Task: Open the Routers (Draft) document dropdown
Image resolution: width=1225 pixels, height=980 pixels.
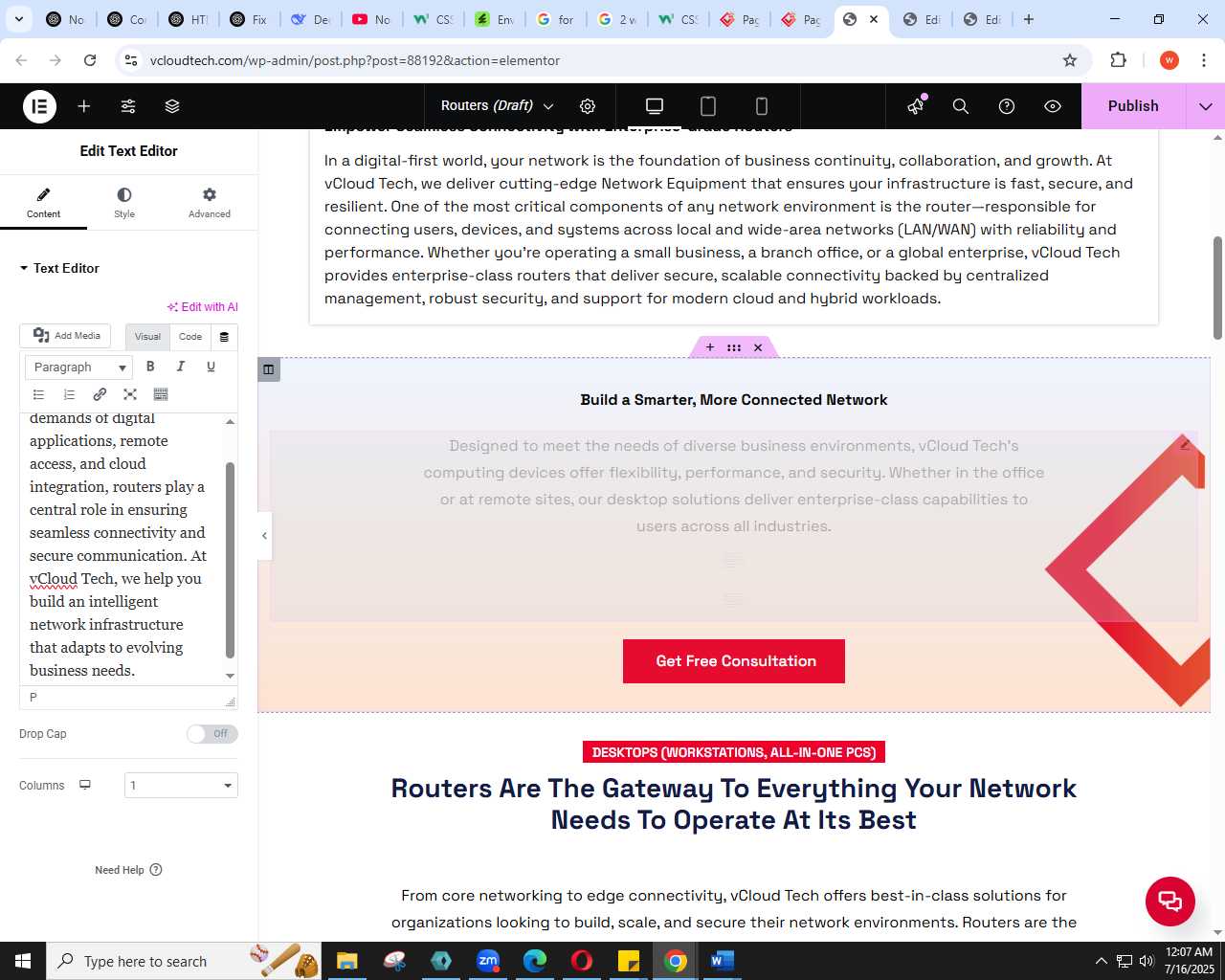Action: point(497,106)
